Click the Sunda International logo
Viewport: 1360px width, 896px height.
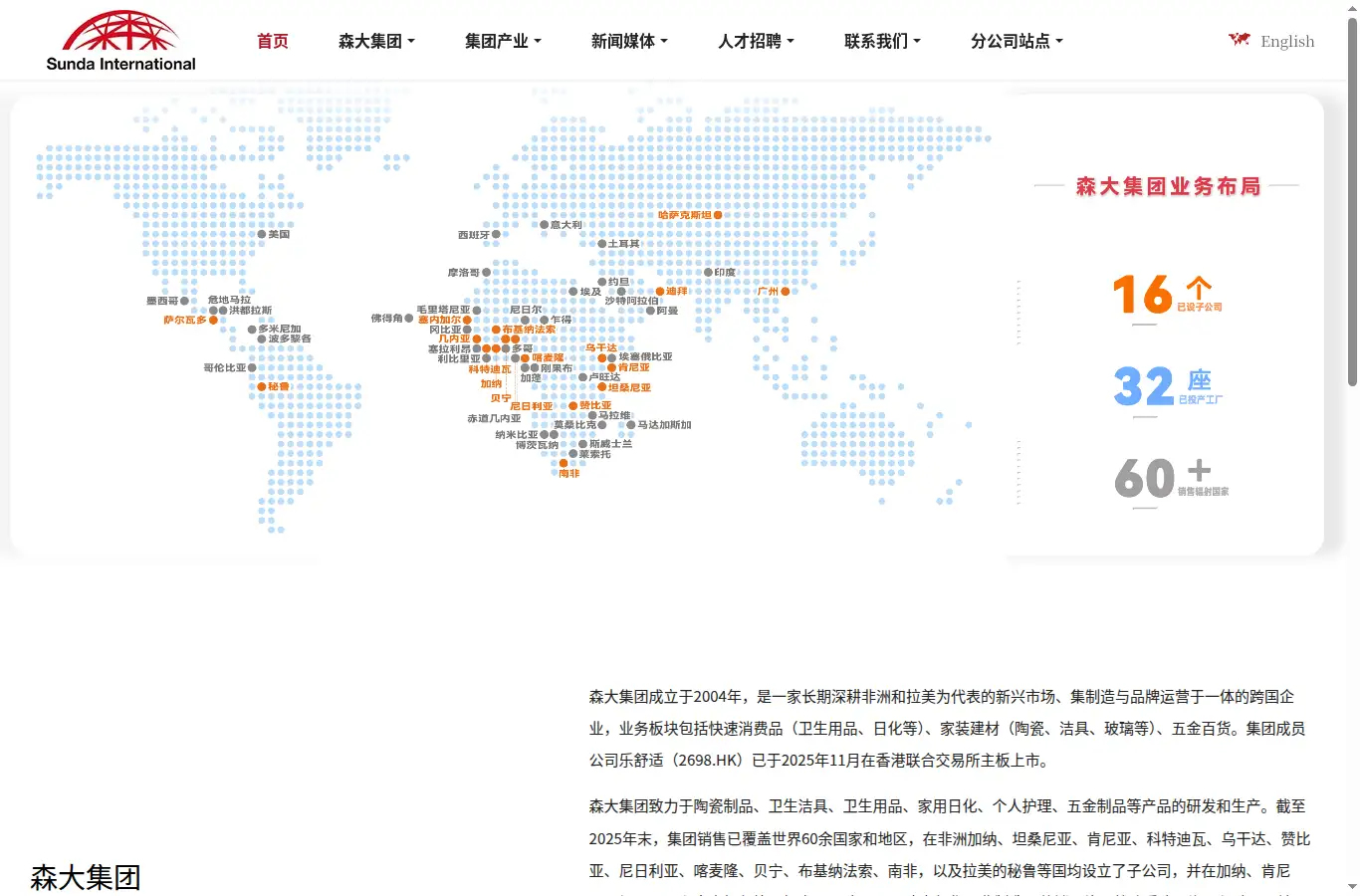120,41
